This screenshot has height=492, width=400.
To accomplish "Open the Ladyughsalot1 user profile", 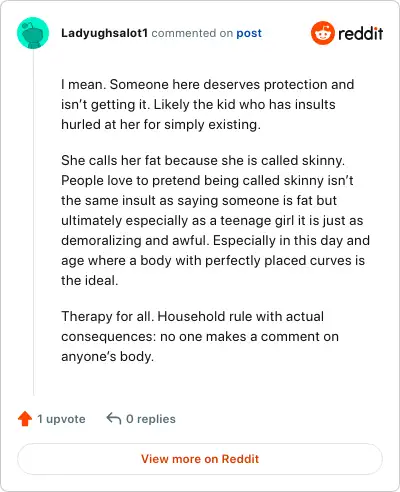I will pyautogui.click(x=104, y=33).
